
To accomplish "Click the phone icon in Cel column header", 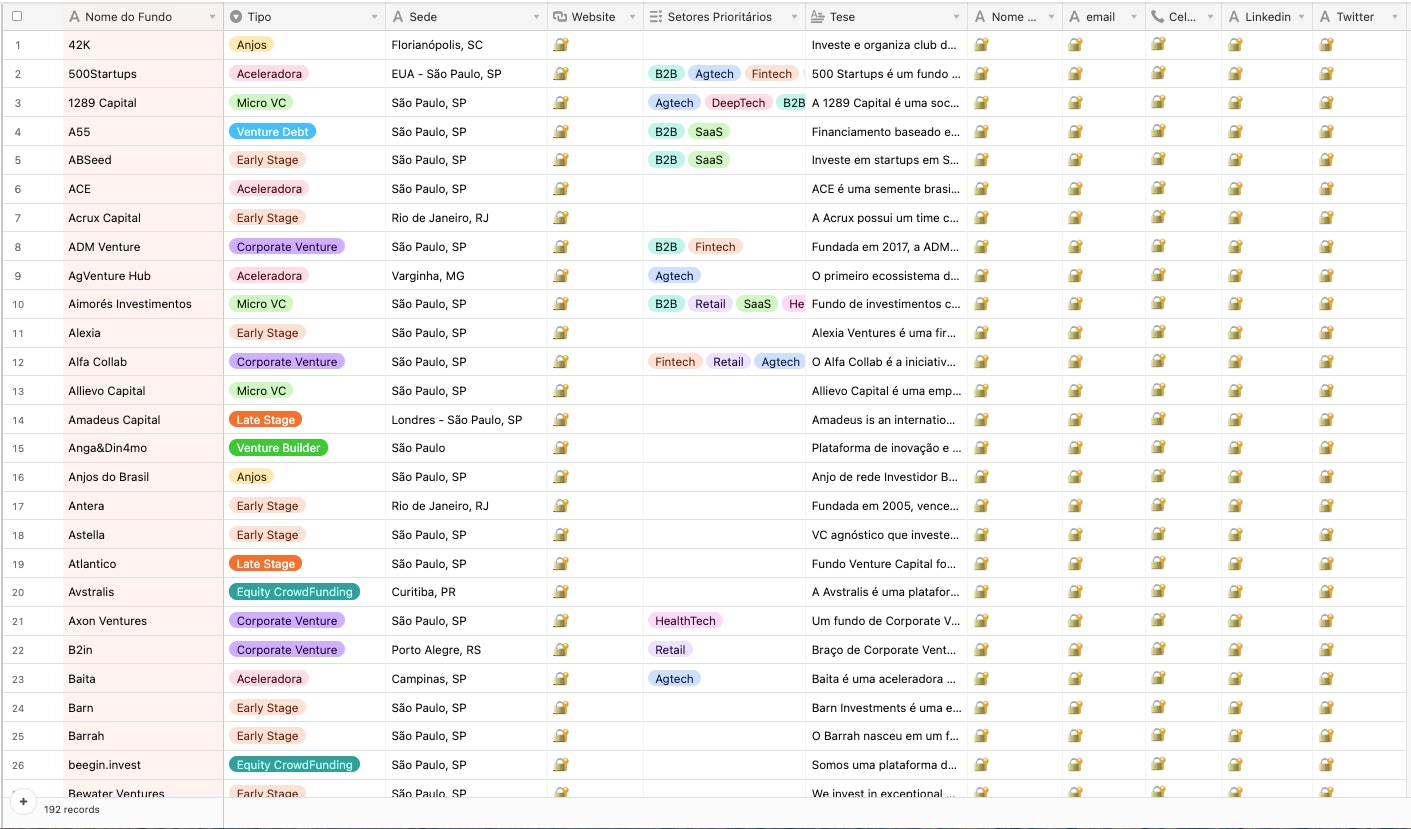I will [x=1157, y=17].
